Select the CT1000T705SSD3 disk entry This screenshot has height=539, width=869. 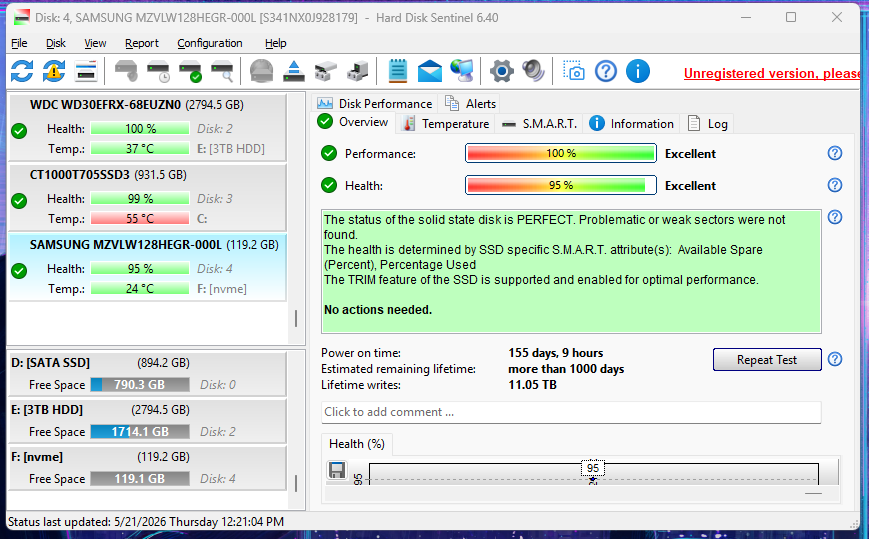147,197
